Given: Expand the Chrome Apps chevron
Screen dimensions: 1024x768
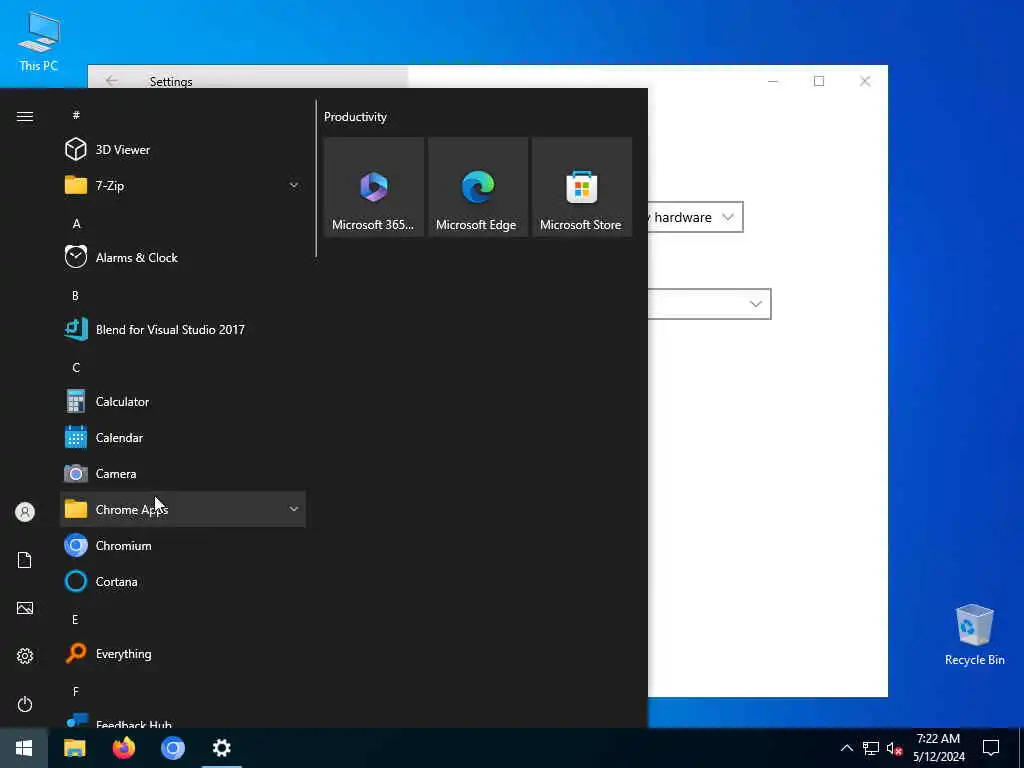Looking at the screenshot, I should [x=294, y=509].
